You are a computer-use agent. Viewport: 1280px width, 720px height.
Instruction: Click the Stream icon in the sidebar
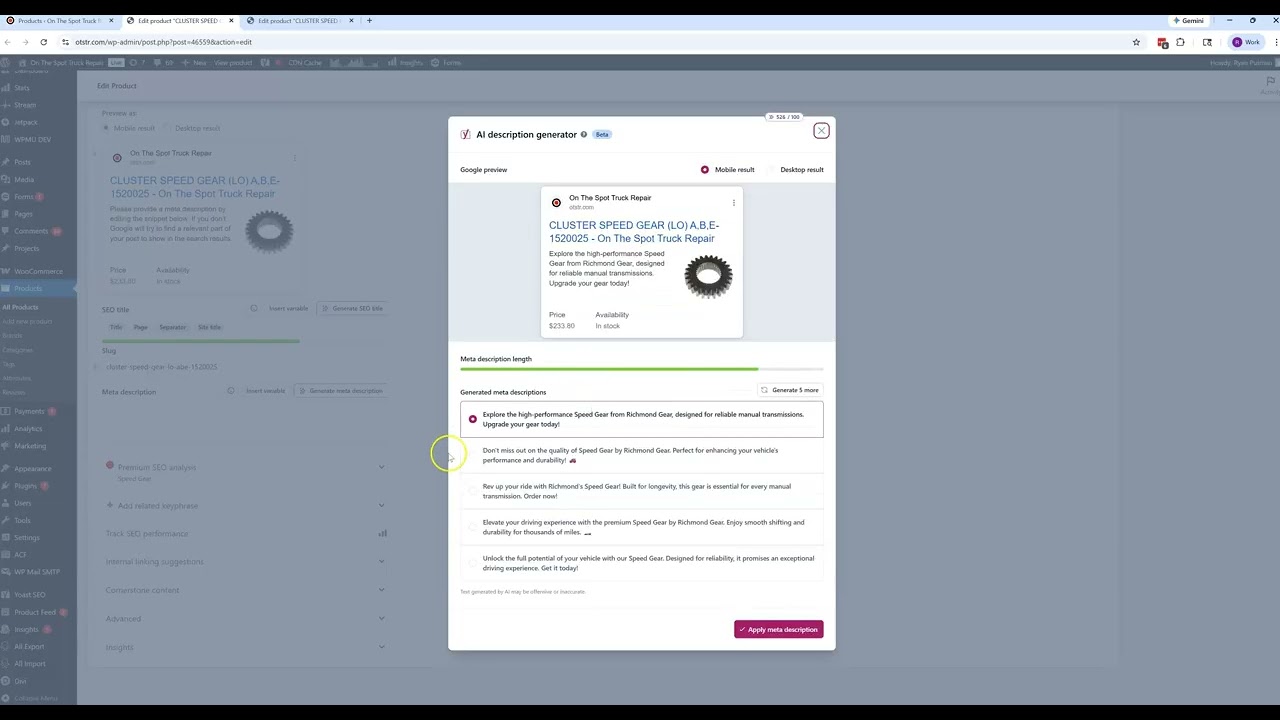6,105
